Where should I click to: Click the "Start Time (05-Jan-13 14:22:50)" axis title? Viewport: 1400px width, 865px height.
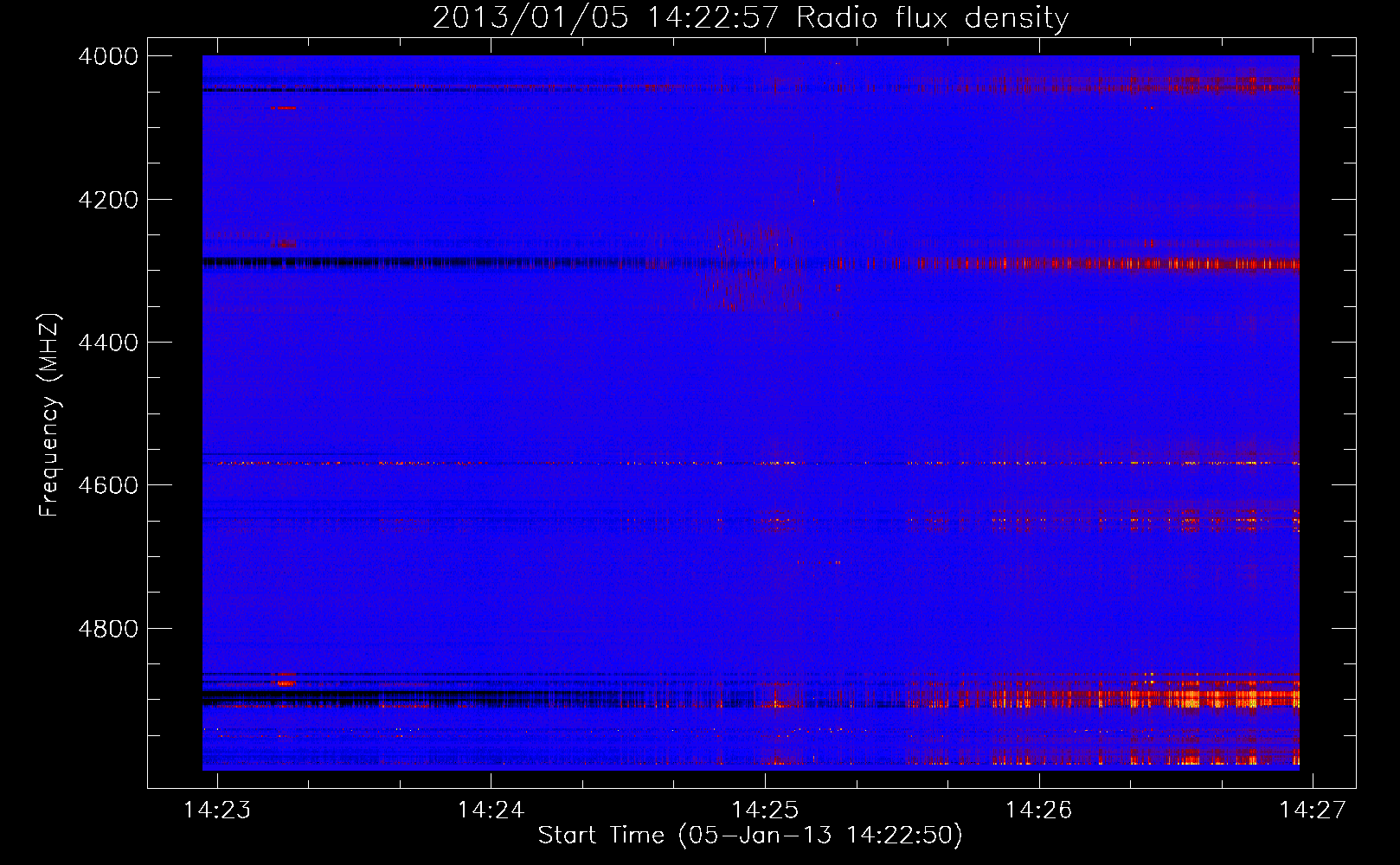750,836
